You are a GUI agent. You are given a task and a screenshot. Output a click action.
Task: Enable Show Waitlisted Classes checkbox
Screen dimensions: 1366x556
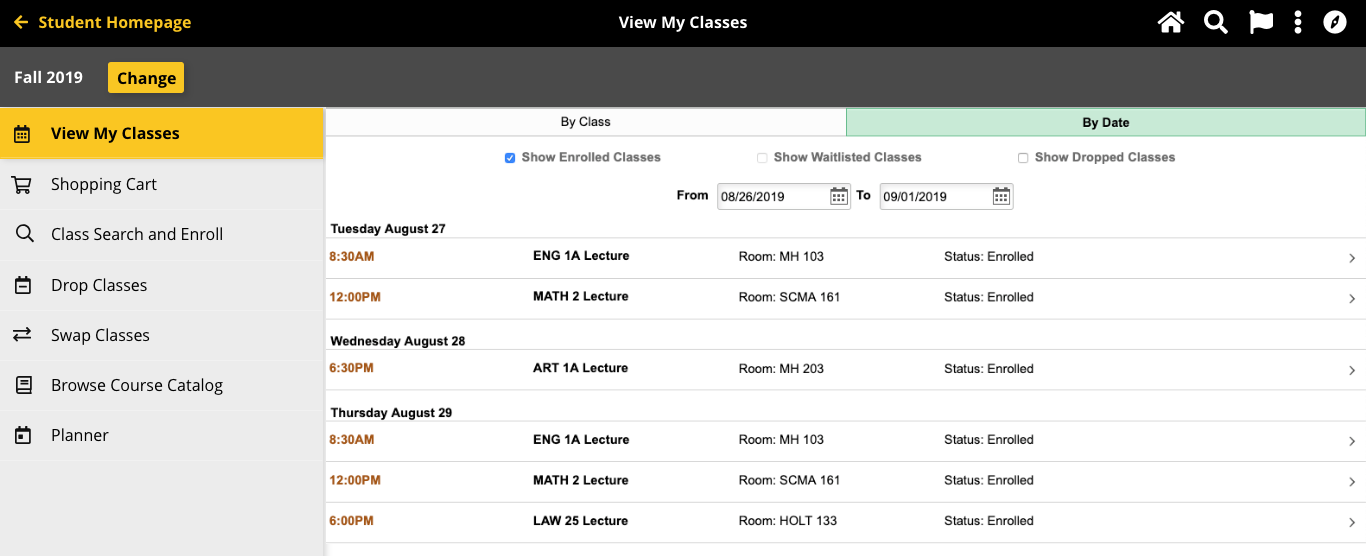(762, 158)
